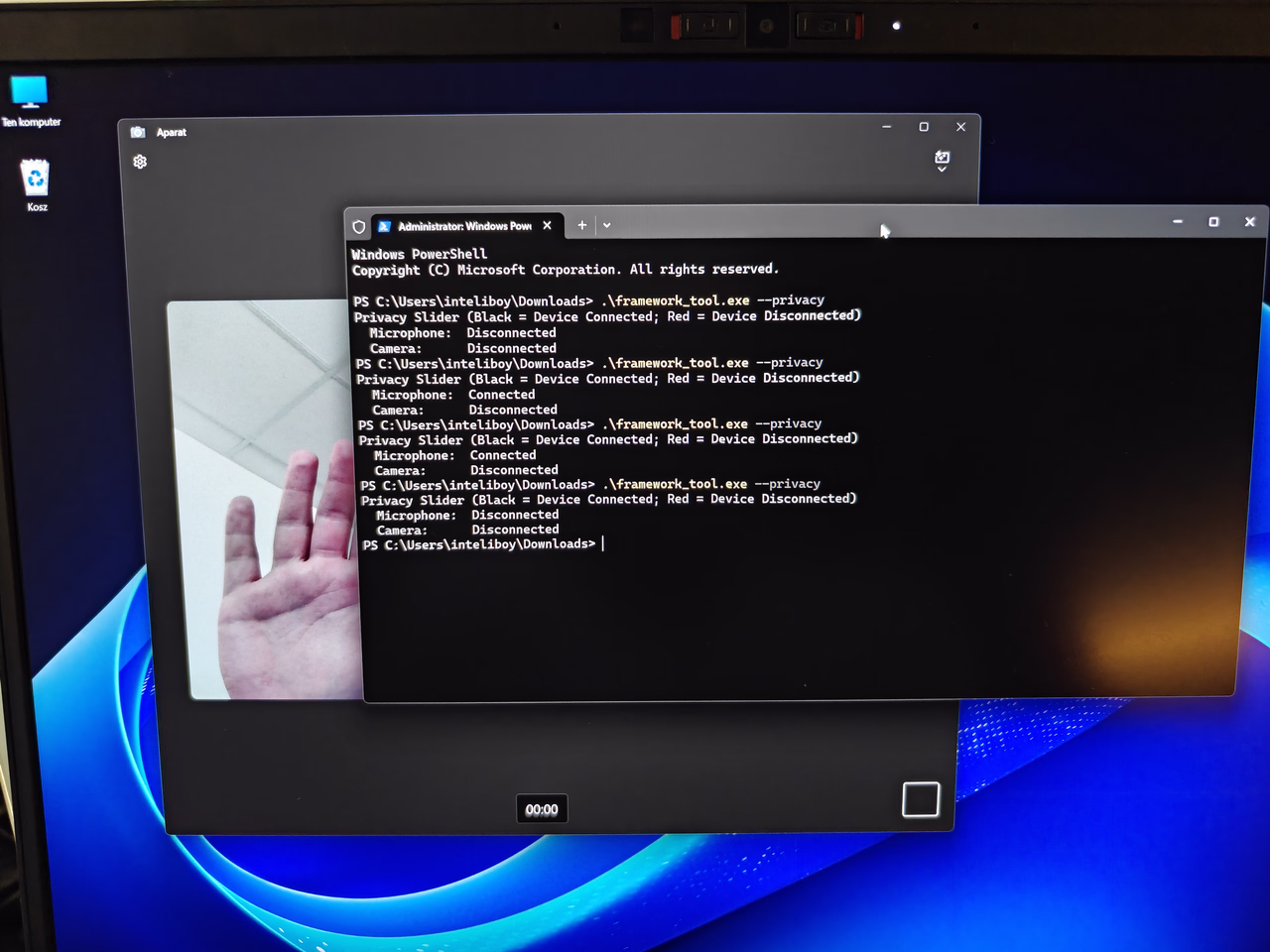Minimize the Aparat camera window
This screenshot has height=952, width=1270.
pyautogui.click(x=887, y=127)
